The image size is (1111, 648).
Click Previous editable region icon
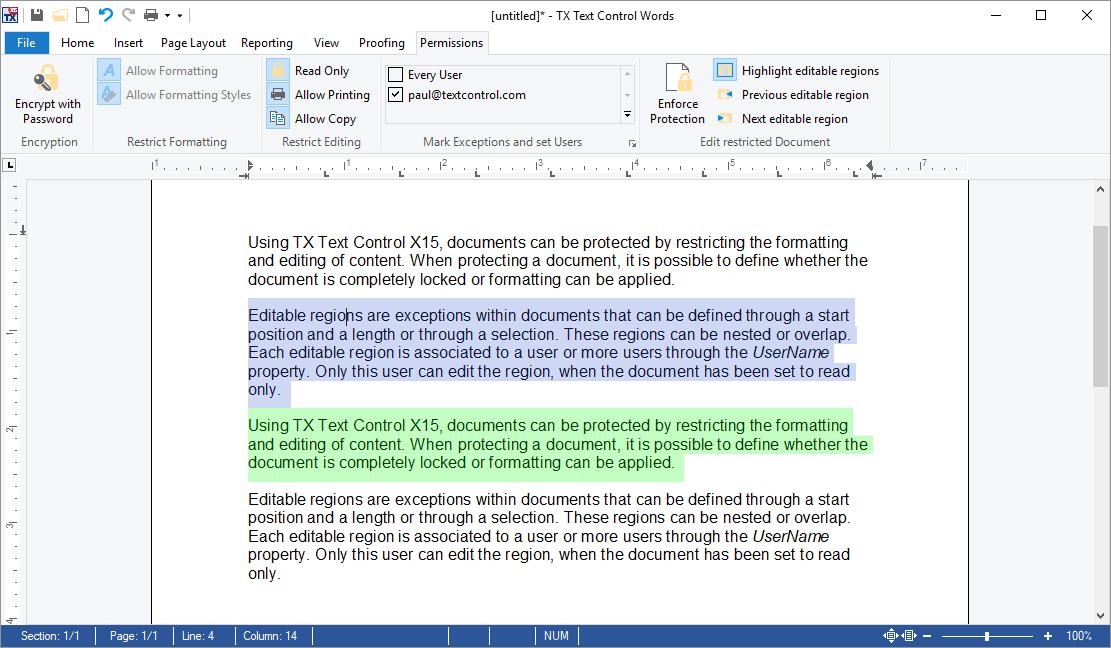(x=725, y=94)
